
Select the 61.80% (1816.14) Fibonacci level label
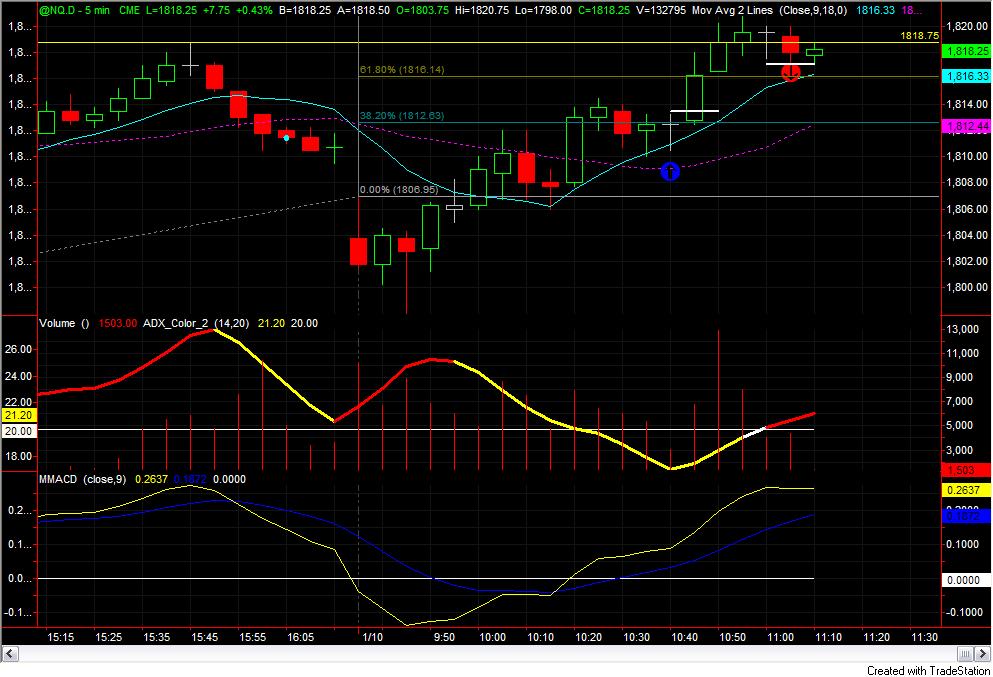click(401, 70)
